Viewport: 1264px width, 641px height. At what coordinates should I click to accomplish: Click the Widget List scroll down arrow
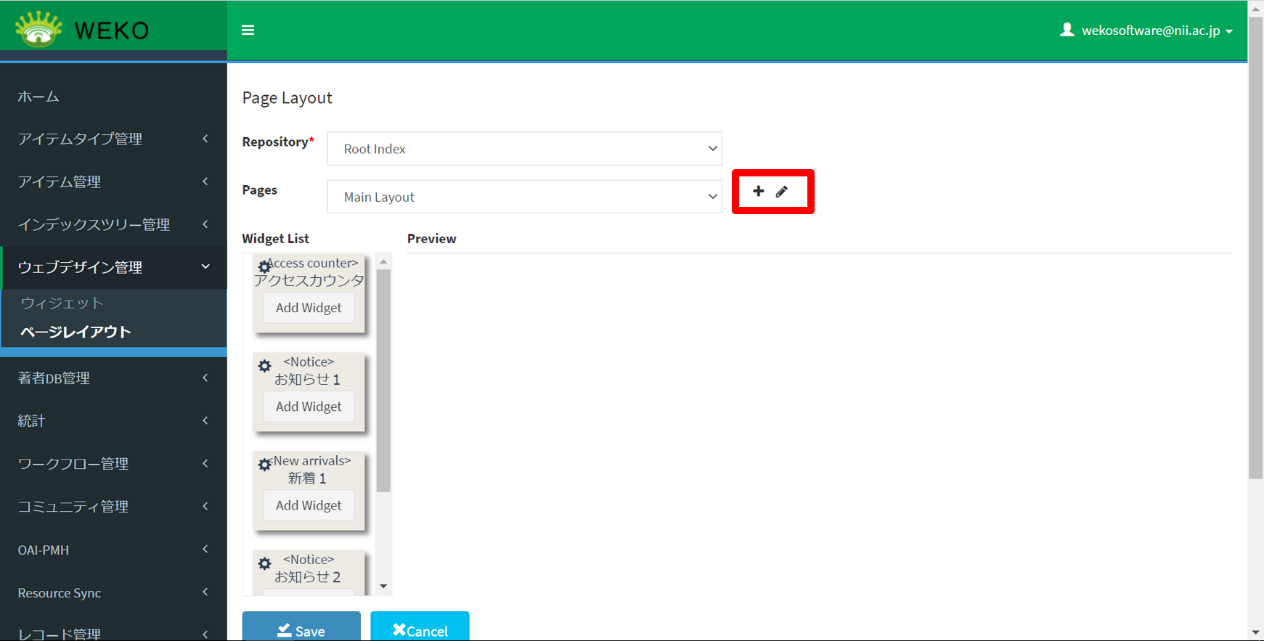click(x=384, y=587)
